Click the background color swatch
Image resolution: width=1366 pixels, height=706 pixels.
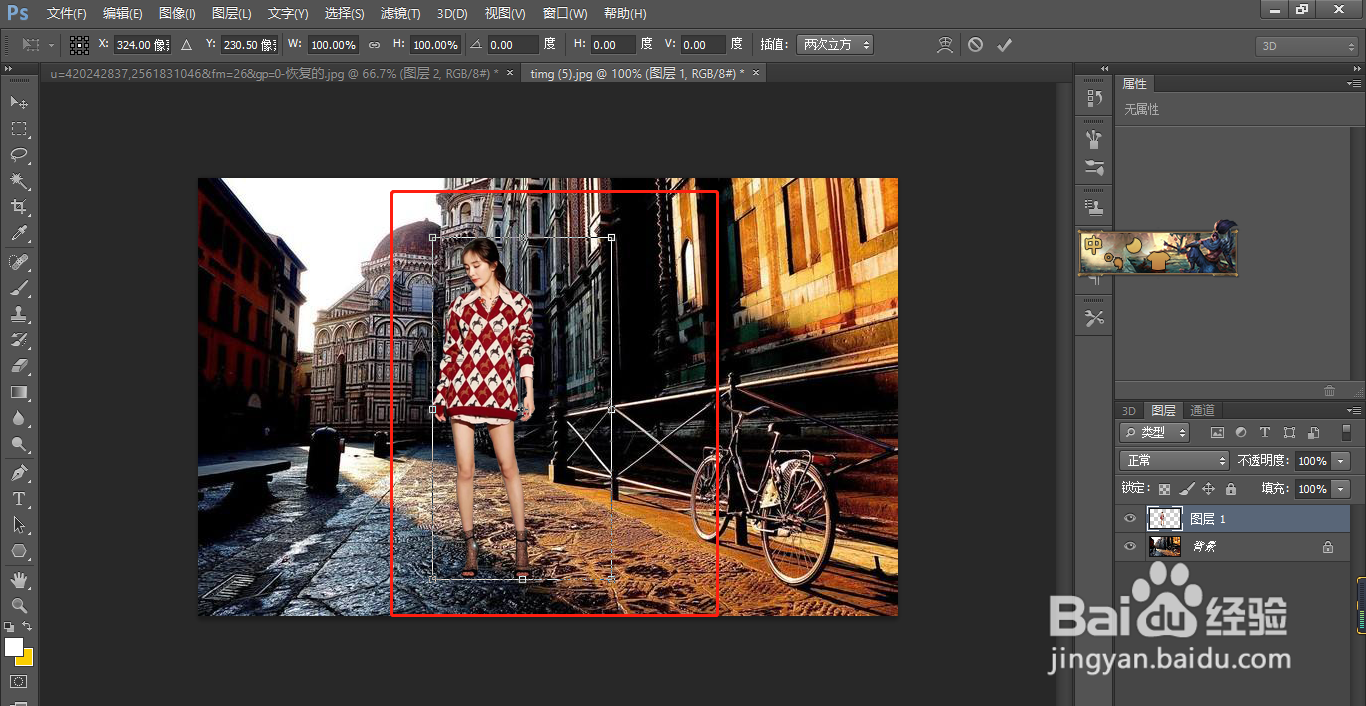coord(26,658)
